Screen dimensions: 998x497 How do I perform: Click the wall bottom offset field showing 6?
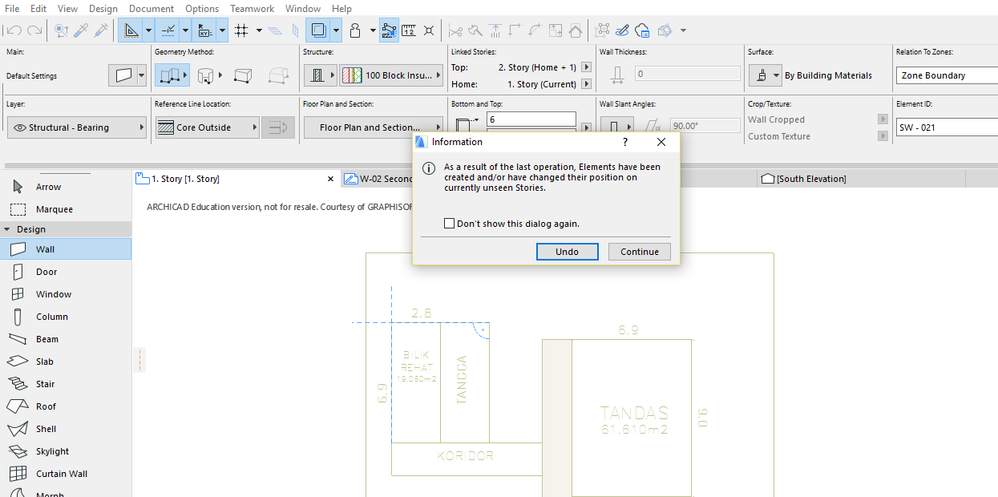(x=531, y=119)
